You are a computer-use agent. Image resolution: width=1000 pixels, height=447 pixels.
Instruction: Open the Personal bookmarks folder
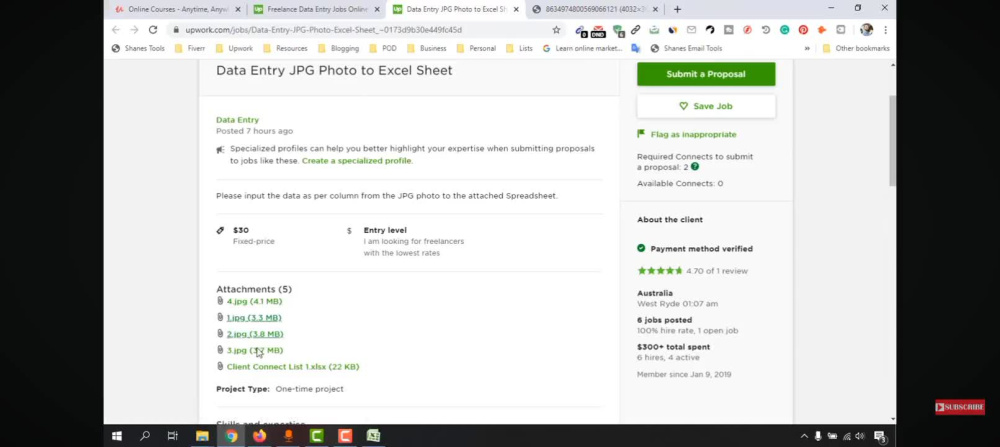[x=476, y=48]
